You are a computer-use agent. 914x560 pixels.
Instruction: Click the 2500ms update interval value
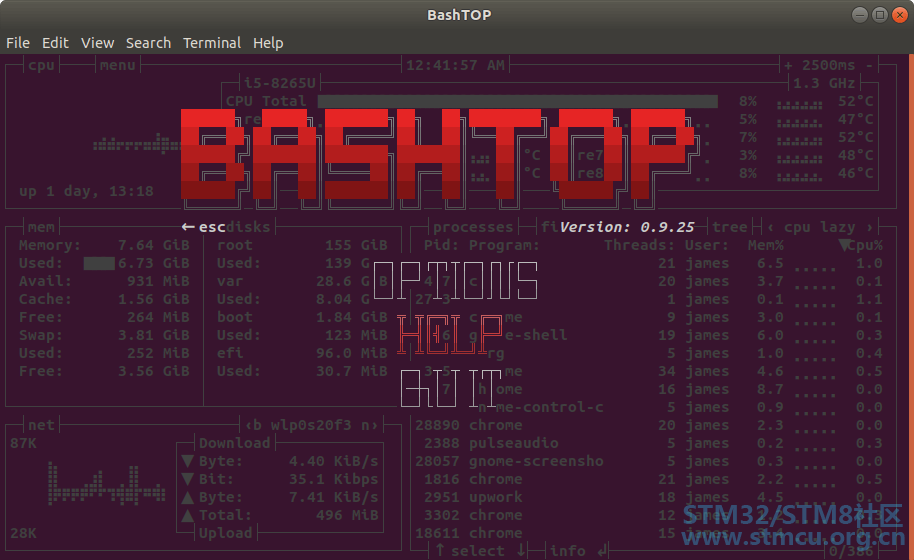828,65
